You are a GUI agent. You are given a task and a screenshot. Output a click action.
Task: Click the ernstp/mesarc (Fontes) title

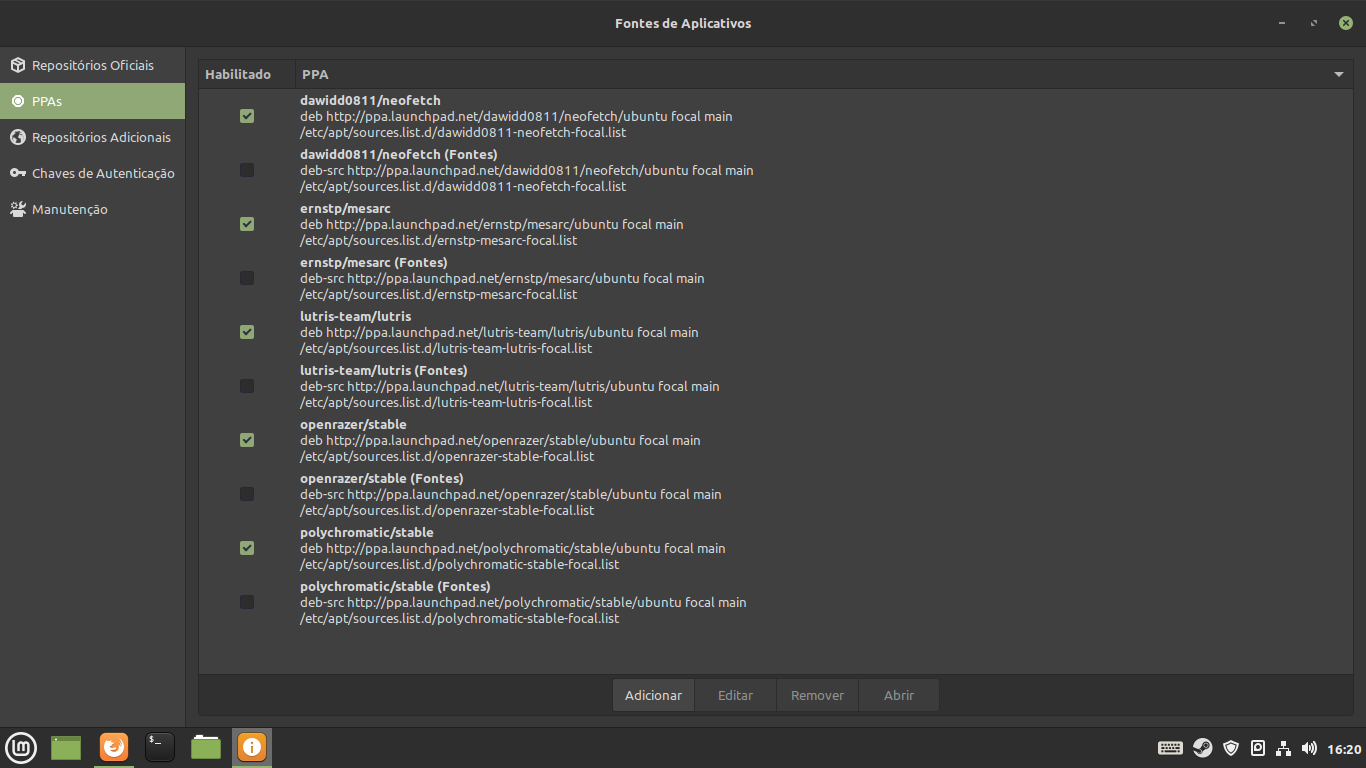[374, 262]
